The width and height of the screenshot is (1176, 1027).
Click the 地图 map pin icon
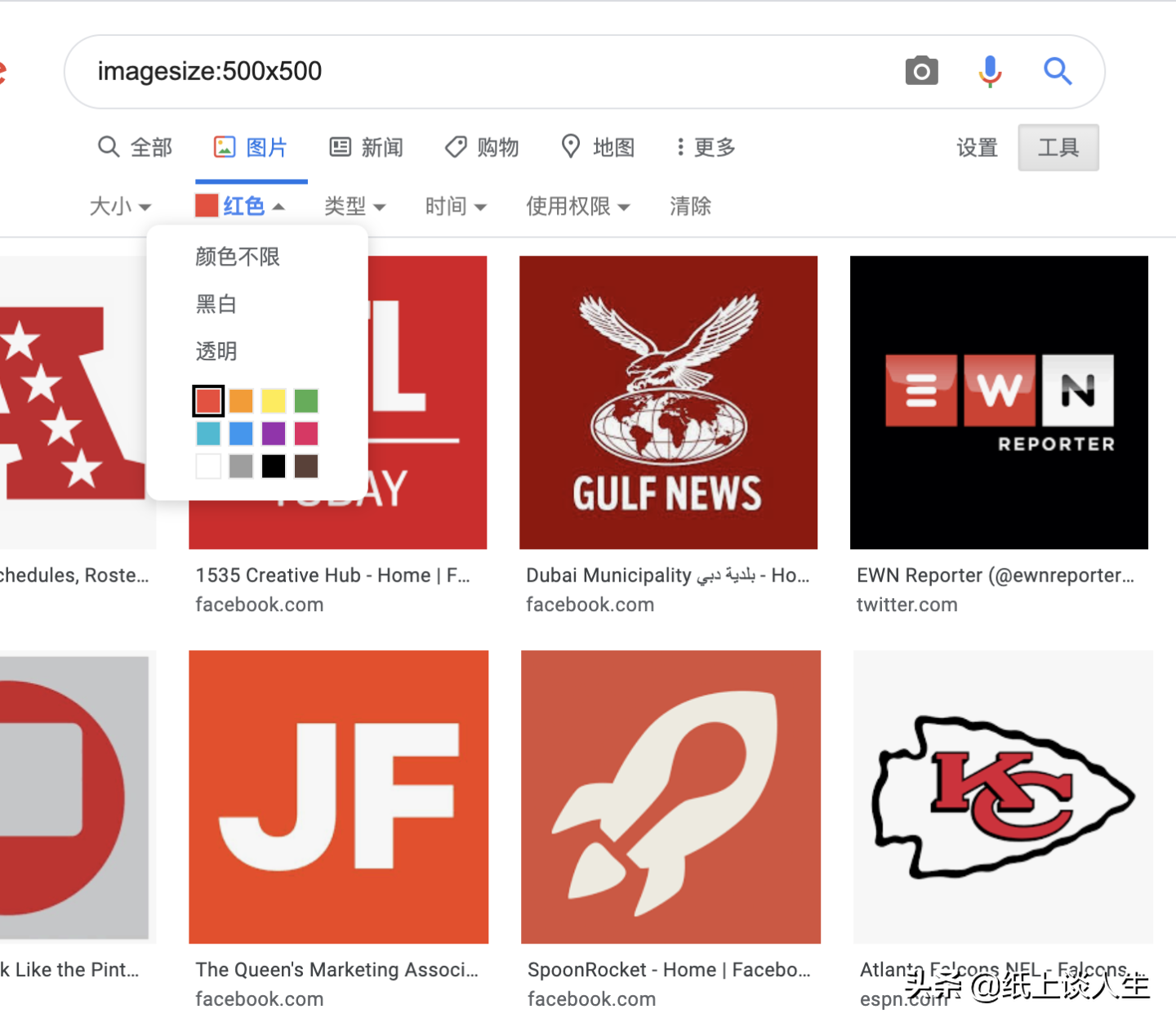point(570,147)
